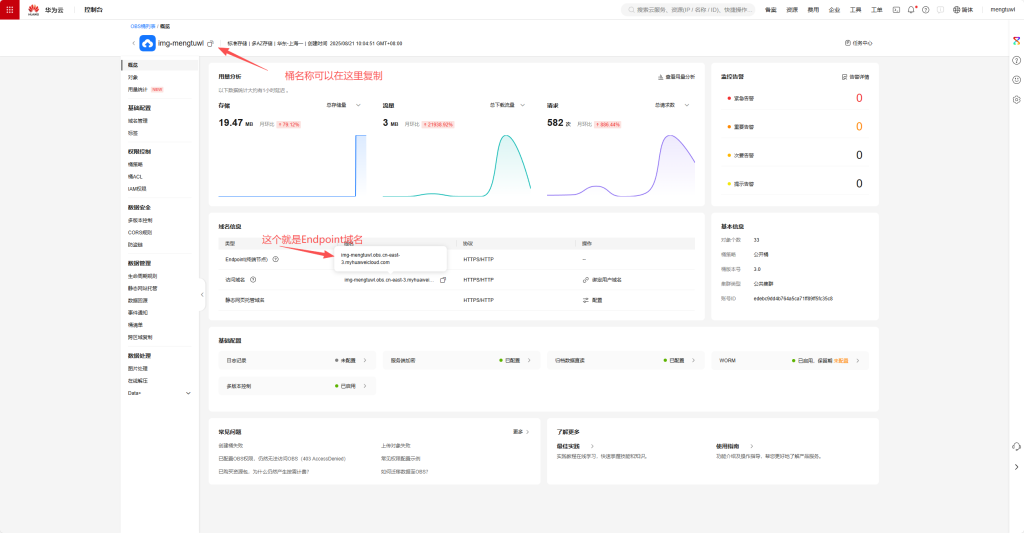Viewport: 1024px width, 533px height.
Task: Open the 总请求数 requests dropdown
Action: [x=672, y=104]
